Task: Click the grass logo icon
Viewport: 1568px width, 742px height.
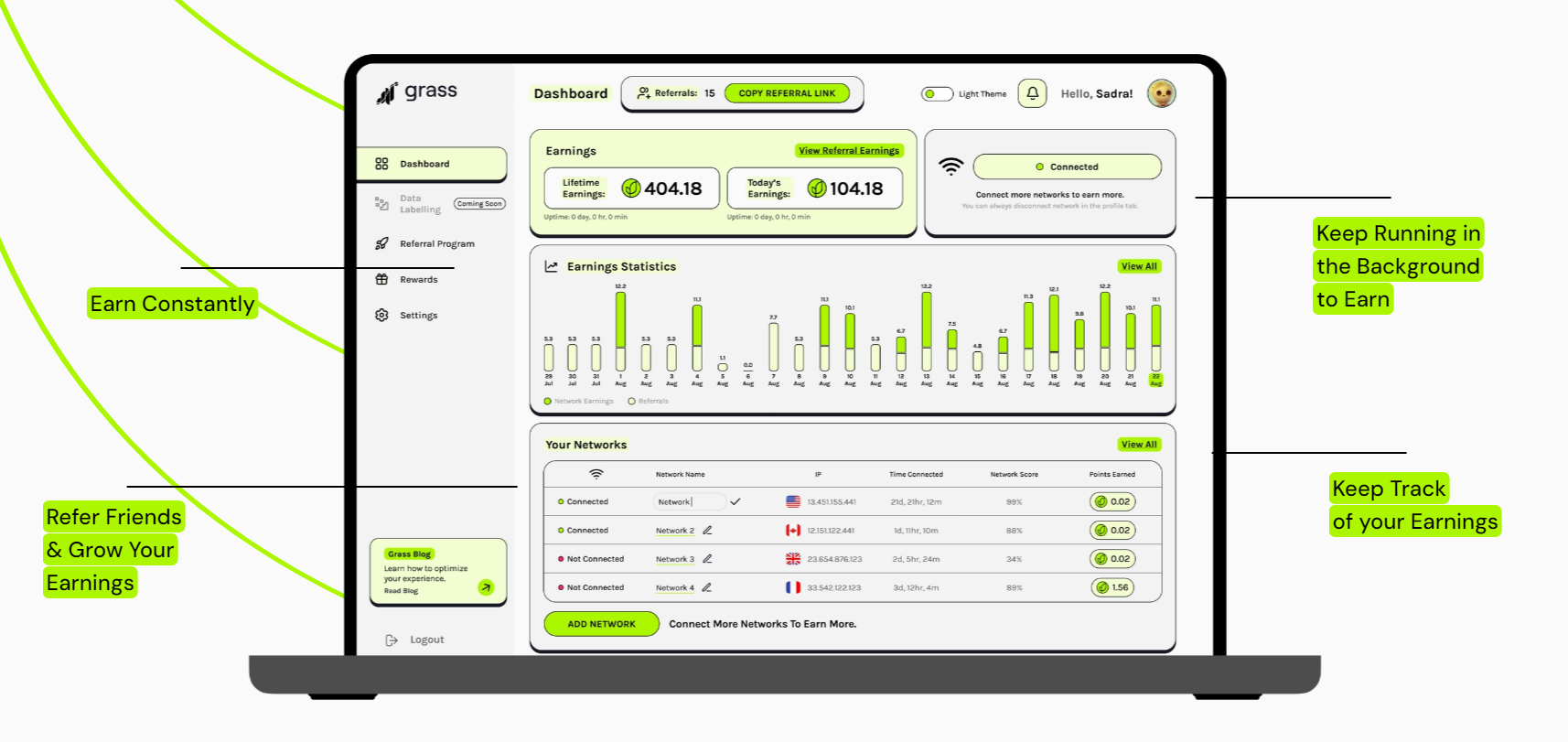Action: 387,92
